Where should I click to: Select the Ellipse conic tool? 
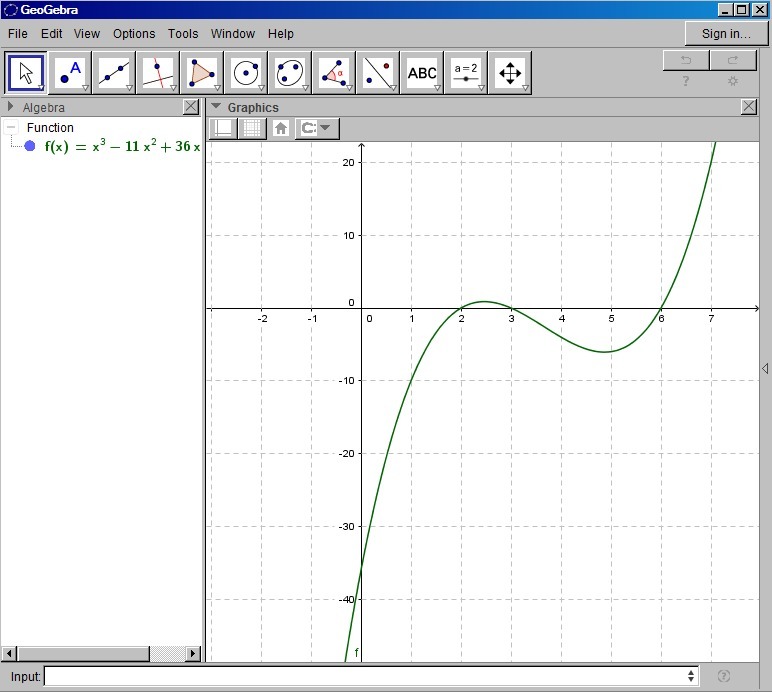coord(290,73)
